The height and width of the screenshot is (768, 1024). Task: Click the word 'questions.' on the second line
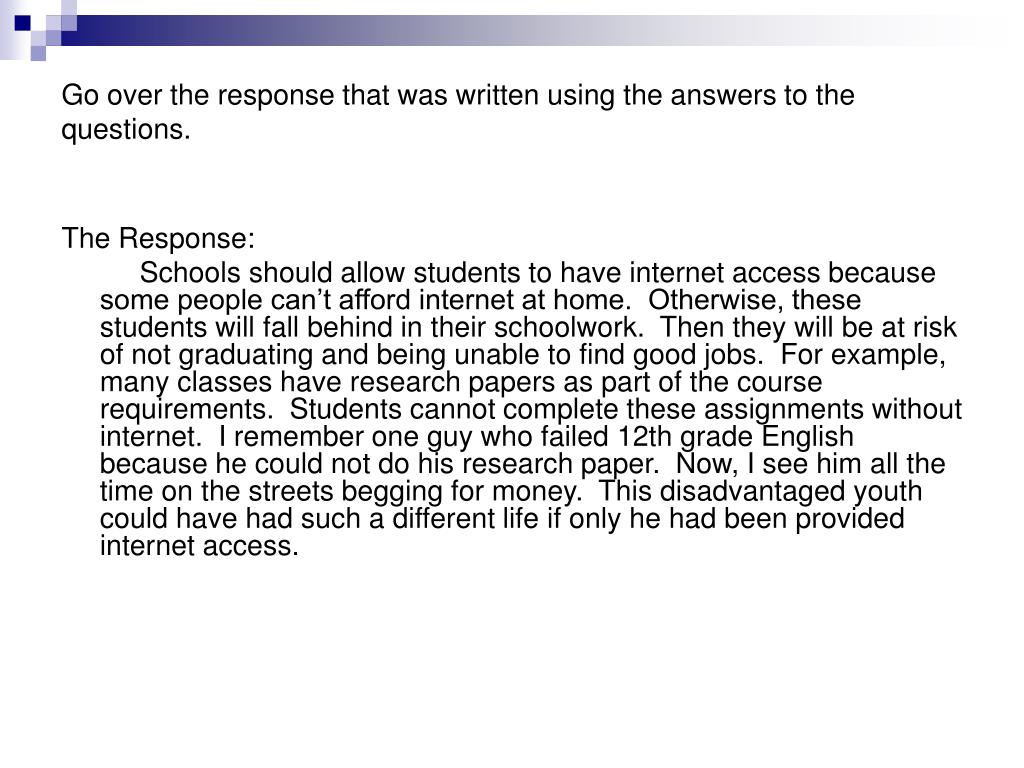pyautogui.click(x=126, y=130)
